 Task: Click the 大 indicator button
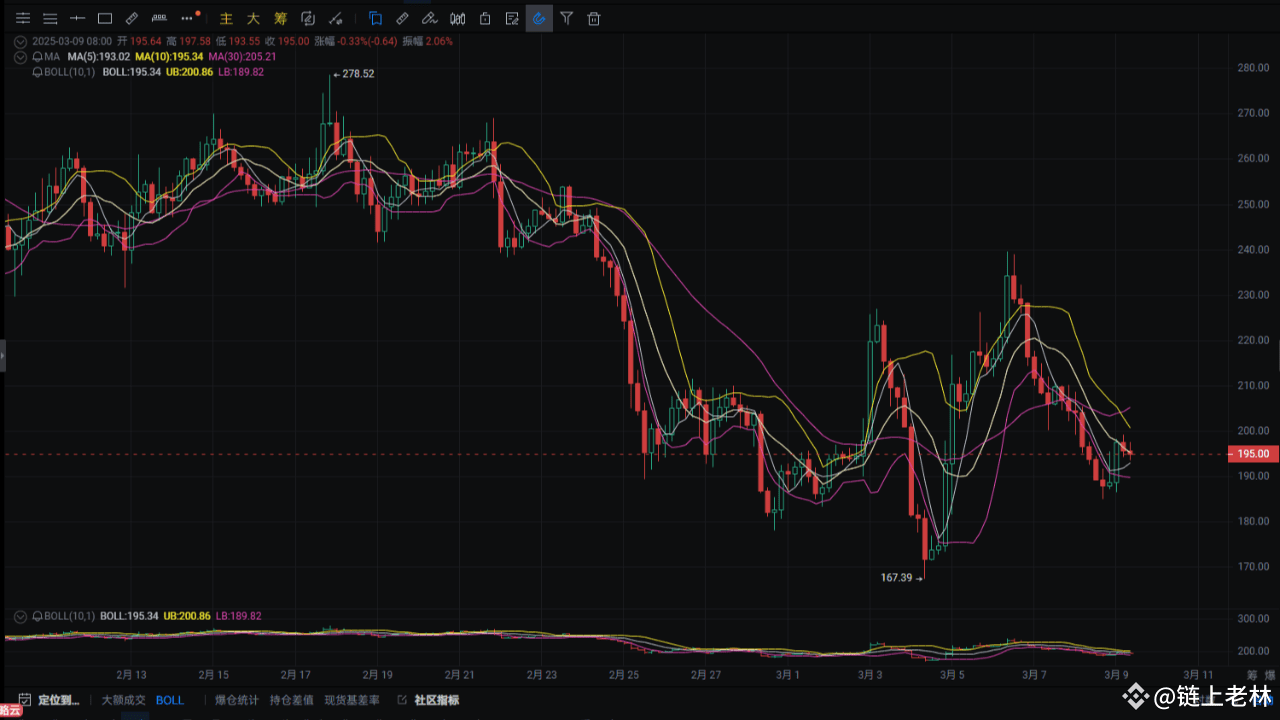point(253,18)
